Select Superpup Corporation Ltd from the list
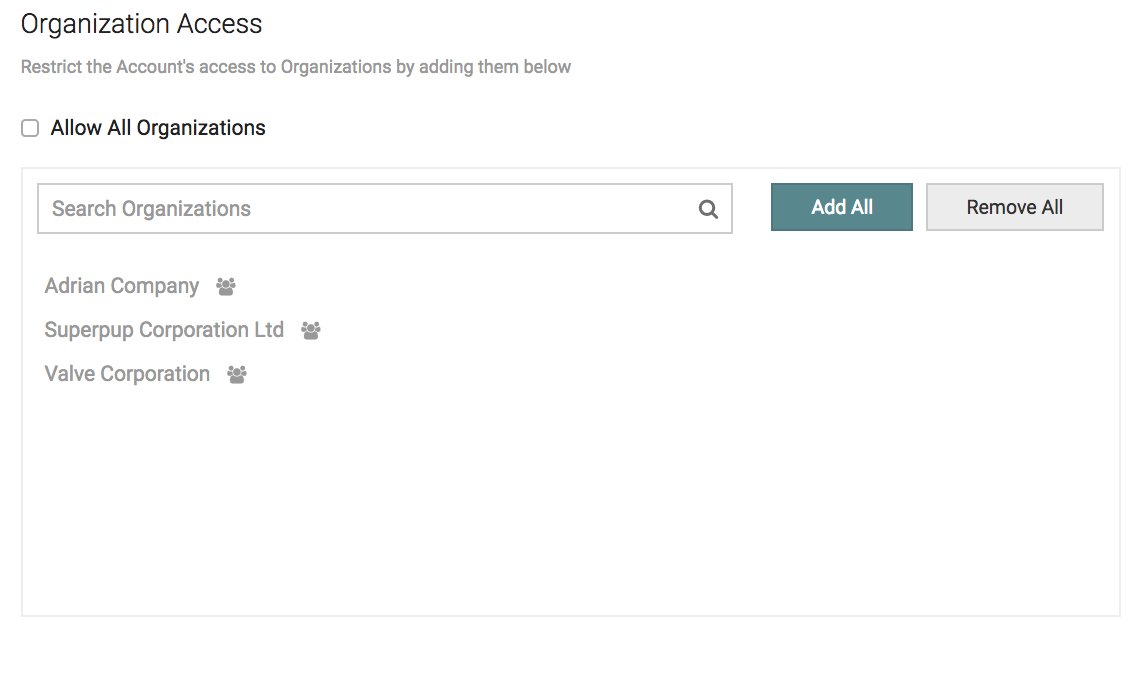 pyautogui.click(x=164, y=330)
